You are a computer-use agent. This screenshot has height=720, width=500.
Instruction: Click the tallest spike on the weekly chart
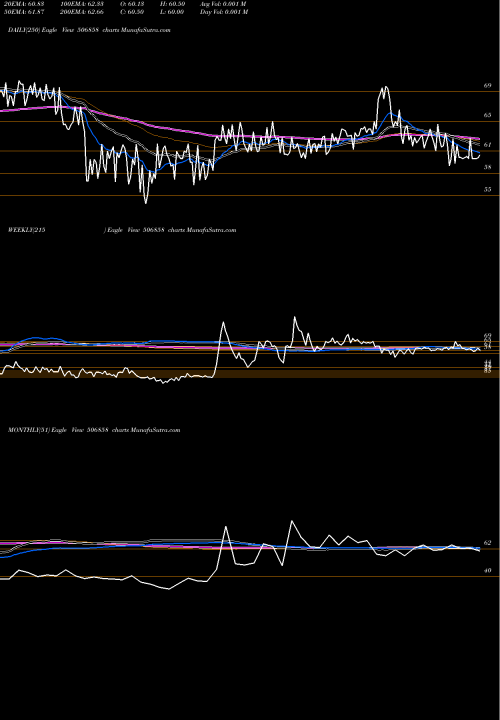point(295,317)
